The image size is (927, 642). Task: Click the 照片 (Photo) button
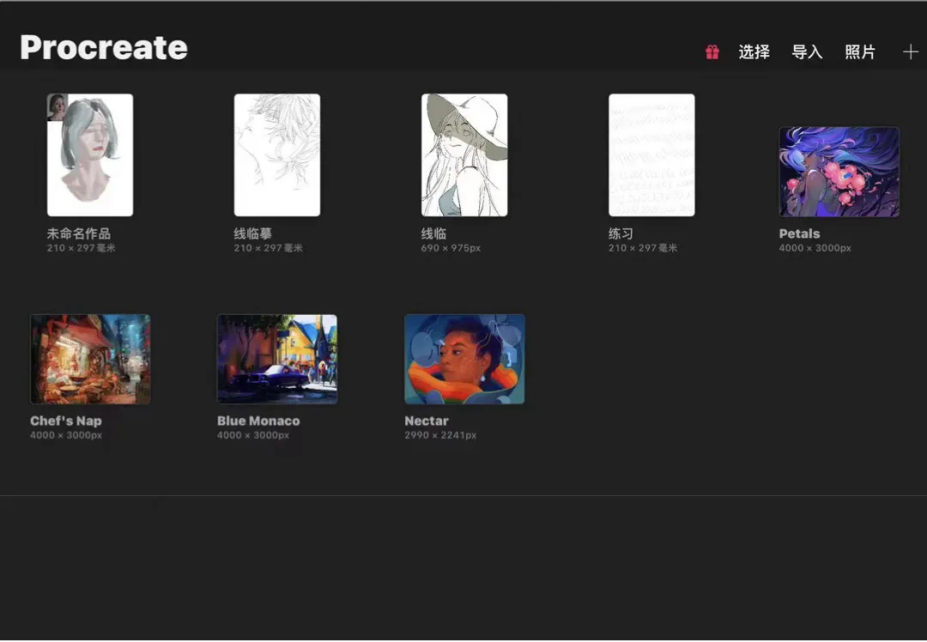click(x=860, y=52)
